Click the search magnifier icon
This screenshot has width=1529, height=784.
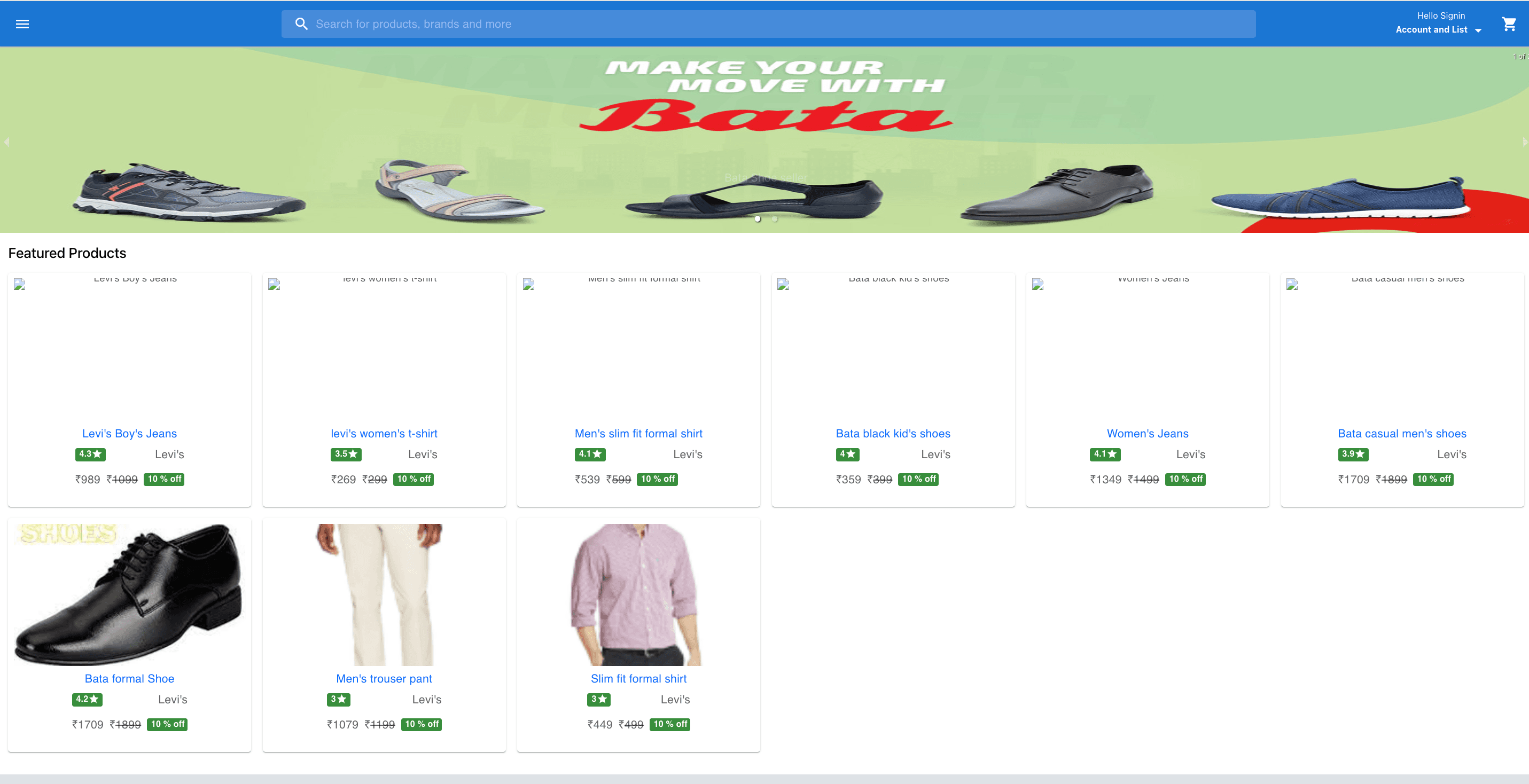[301, 25]
